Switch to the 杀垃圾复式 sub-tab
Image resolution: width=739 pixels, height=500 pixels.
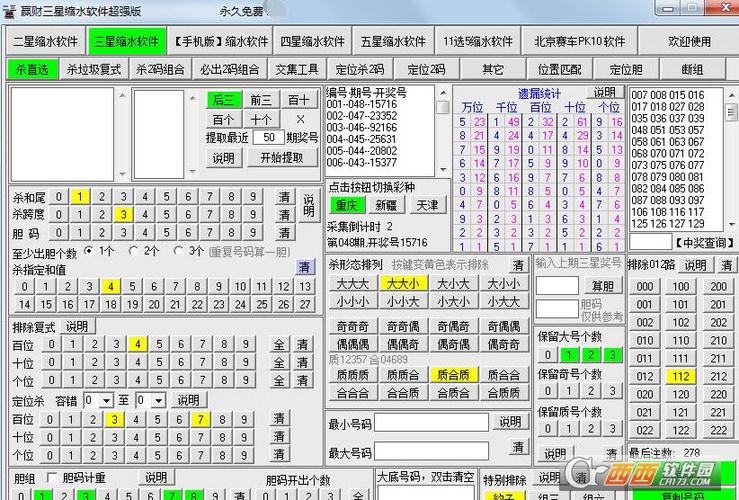click(94, 69)
